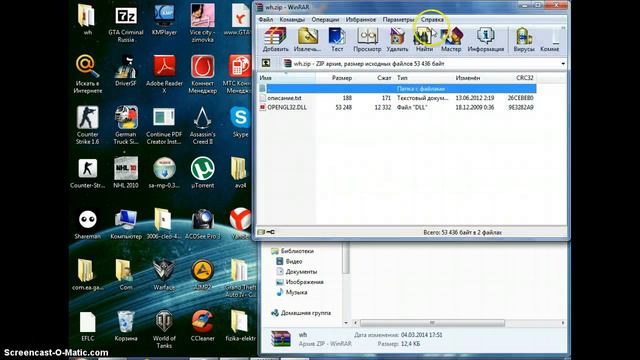The width and height of the screenshot is (640, 360).
Task: Select the Counter Strike 1.6 desktop icon
Action: coord(87,126)
